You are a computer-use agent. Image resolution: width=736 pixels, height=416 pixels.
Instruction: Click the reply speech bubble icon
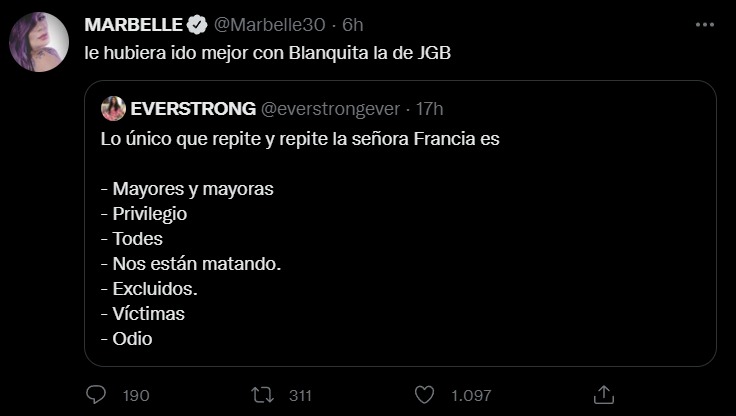tap(96, 395)
